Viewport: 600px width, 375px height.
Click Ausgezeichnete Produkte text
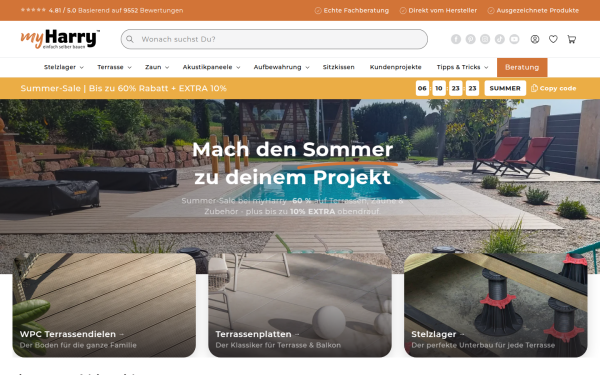pyautogui.click(x=538, y=11)
